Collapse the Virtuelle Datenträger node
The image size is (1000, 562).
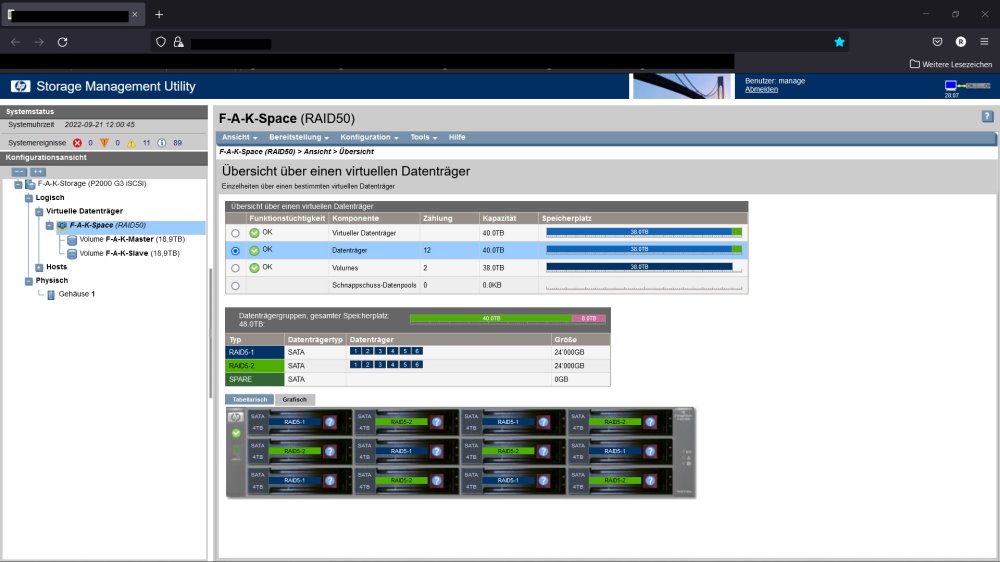pos(39,212)
